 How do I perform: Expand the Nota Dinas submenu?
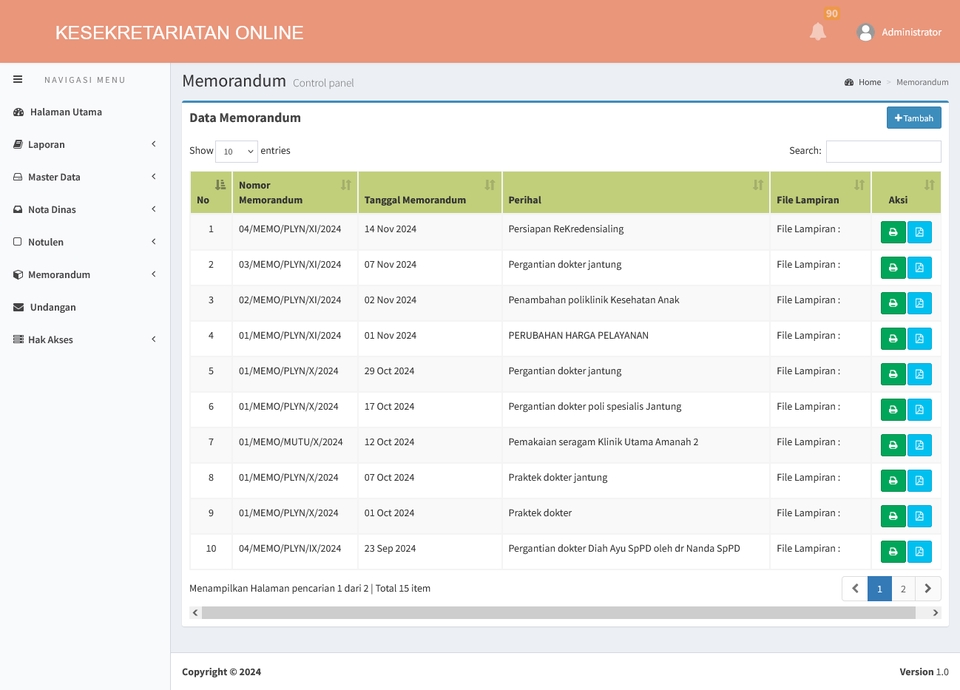point(18,209)
